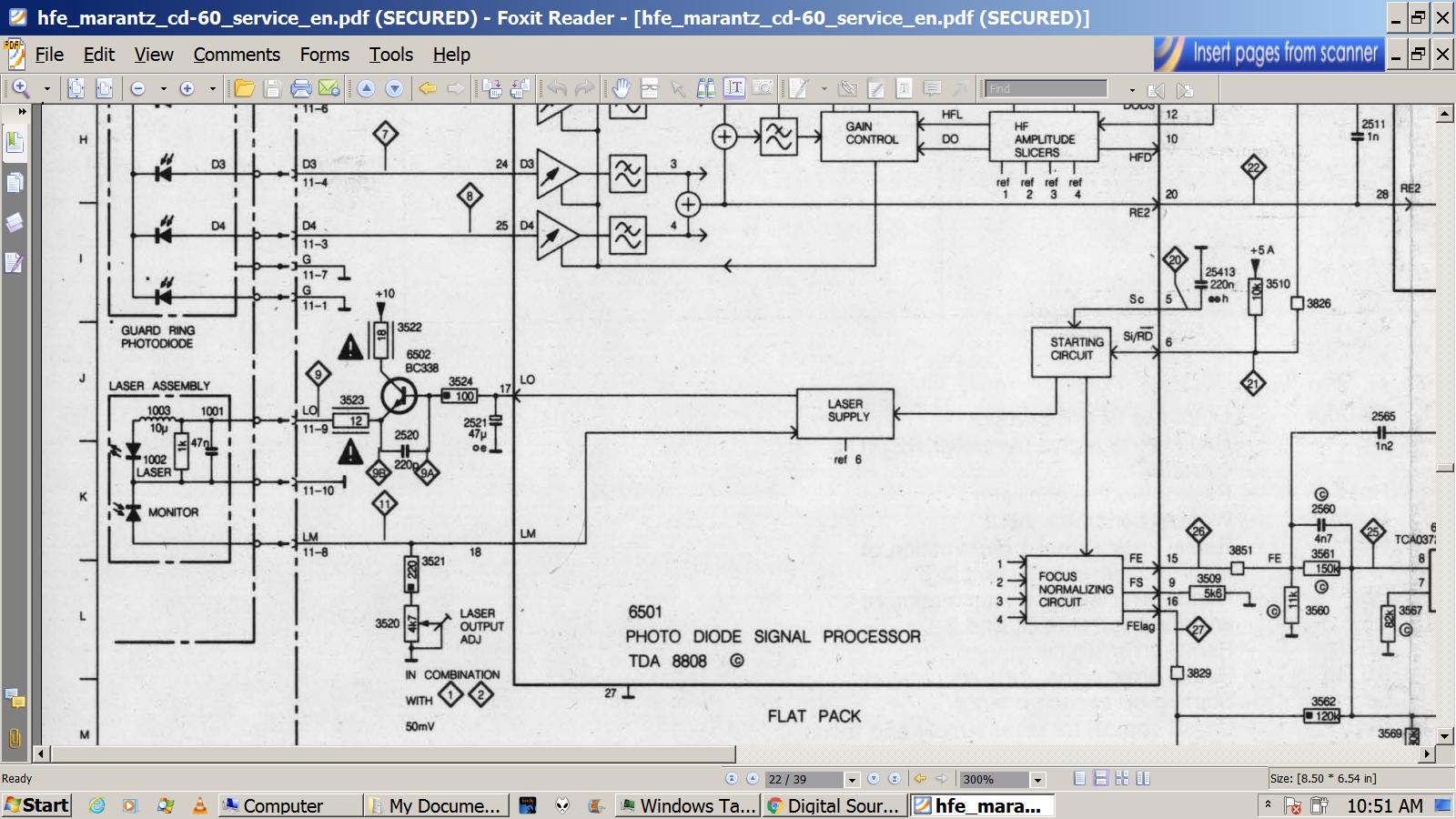Click the Snapshot camera tool

[762, 88]
